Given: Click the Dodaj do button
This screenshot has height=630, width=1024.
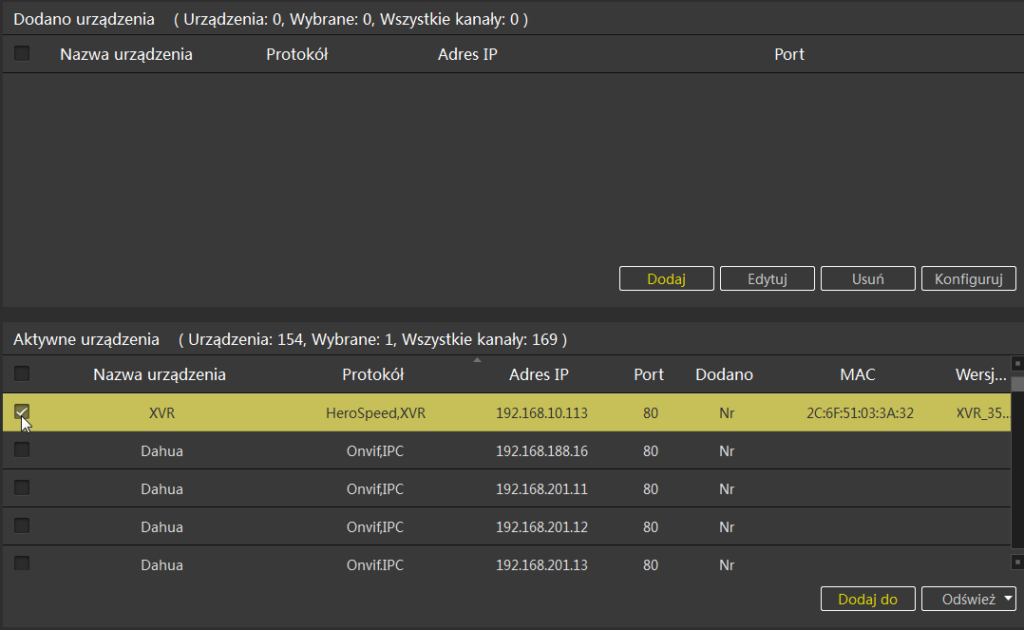Looking at the screenshot, I should (x=867, y=599).
